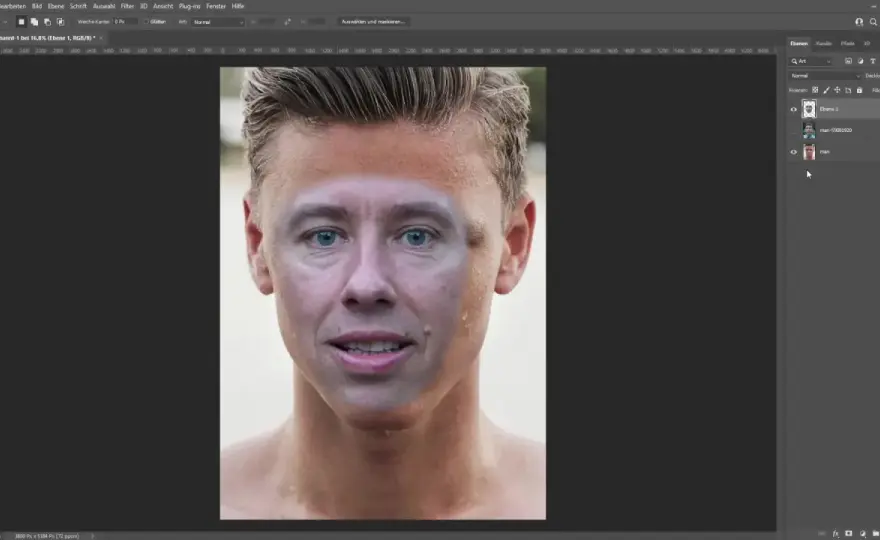880x540 pixels.
Task: Click the Auswählen und maskieren button
Action: click(373, 22)
